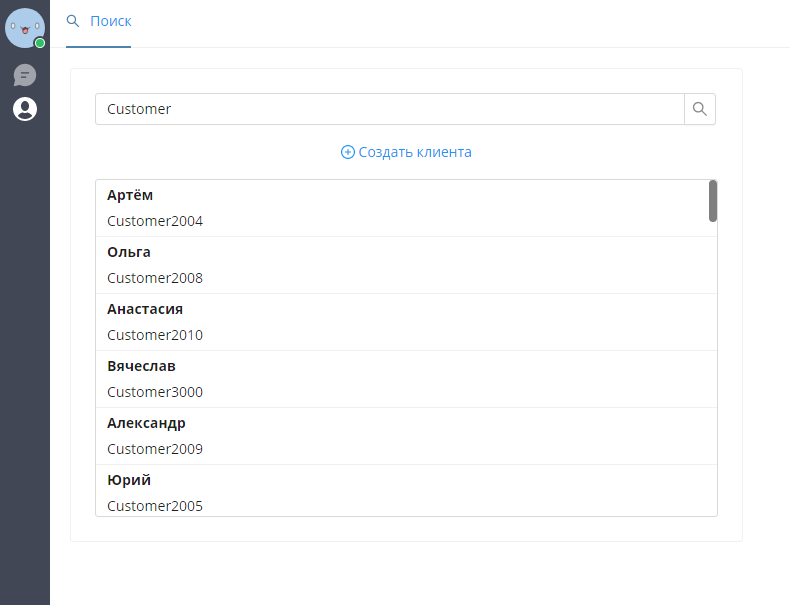Select client Артём from the results

tap(406, 208)
